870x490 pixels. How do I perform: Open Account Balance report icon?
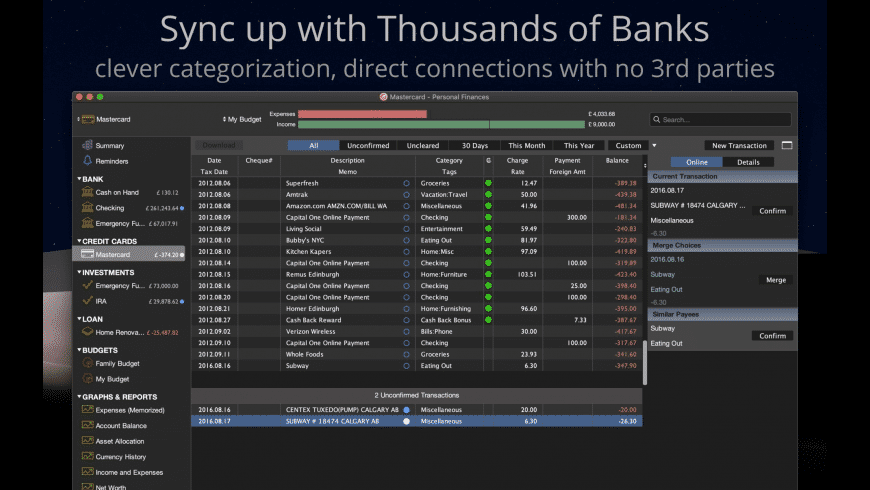click(x=87, y=425)
